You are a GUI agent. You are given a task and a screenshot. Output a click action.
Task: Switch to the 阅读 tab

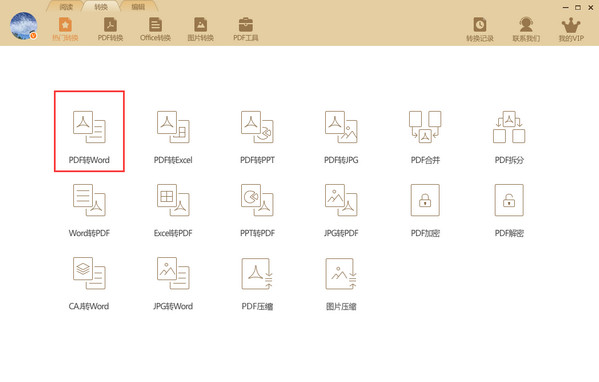(x=66, y=6)
